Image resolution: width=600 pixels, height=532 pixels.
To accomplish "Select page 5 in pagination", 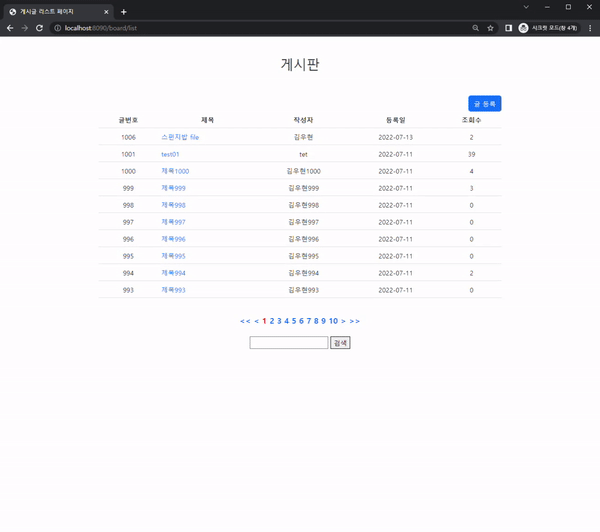I will [x=294, y=321].
